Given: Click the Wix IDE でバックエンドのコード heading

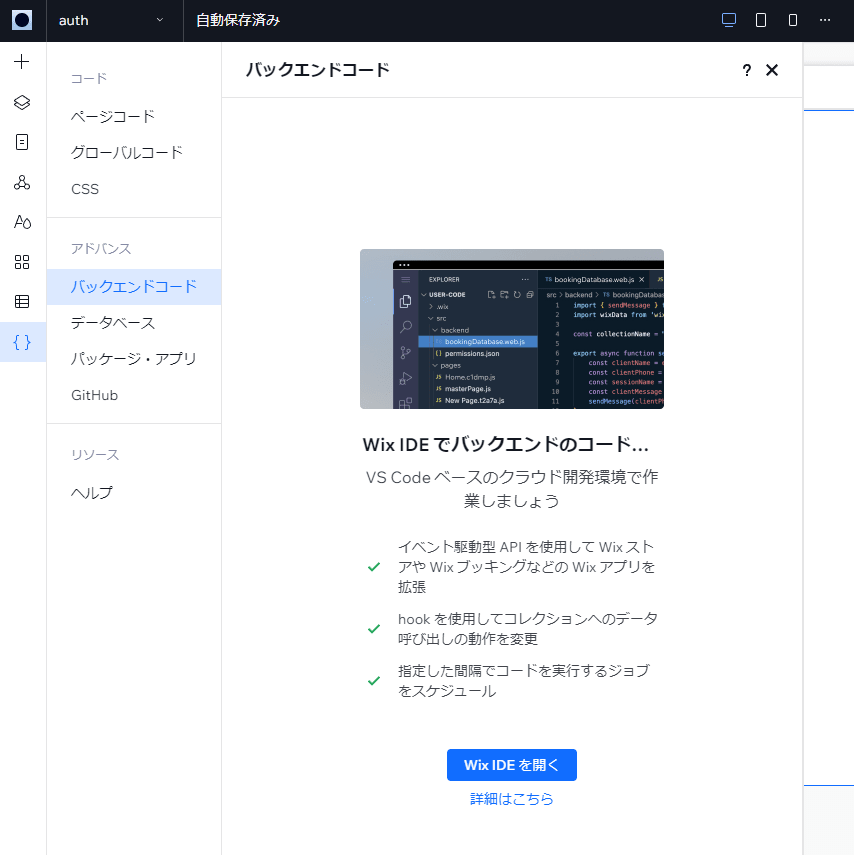Looking at the screenshot, I should (506, 444).
